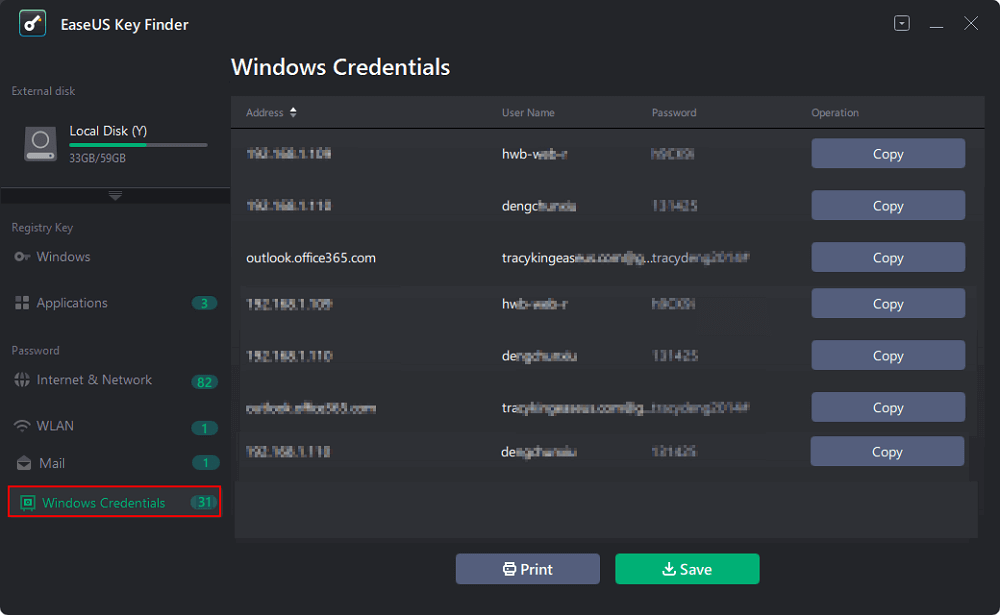Click the Address column header
Viewport: 1000px width, 615px height.
[265, 112]
